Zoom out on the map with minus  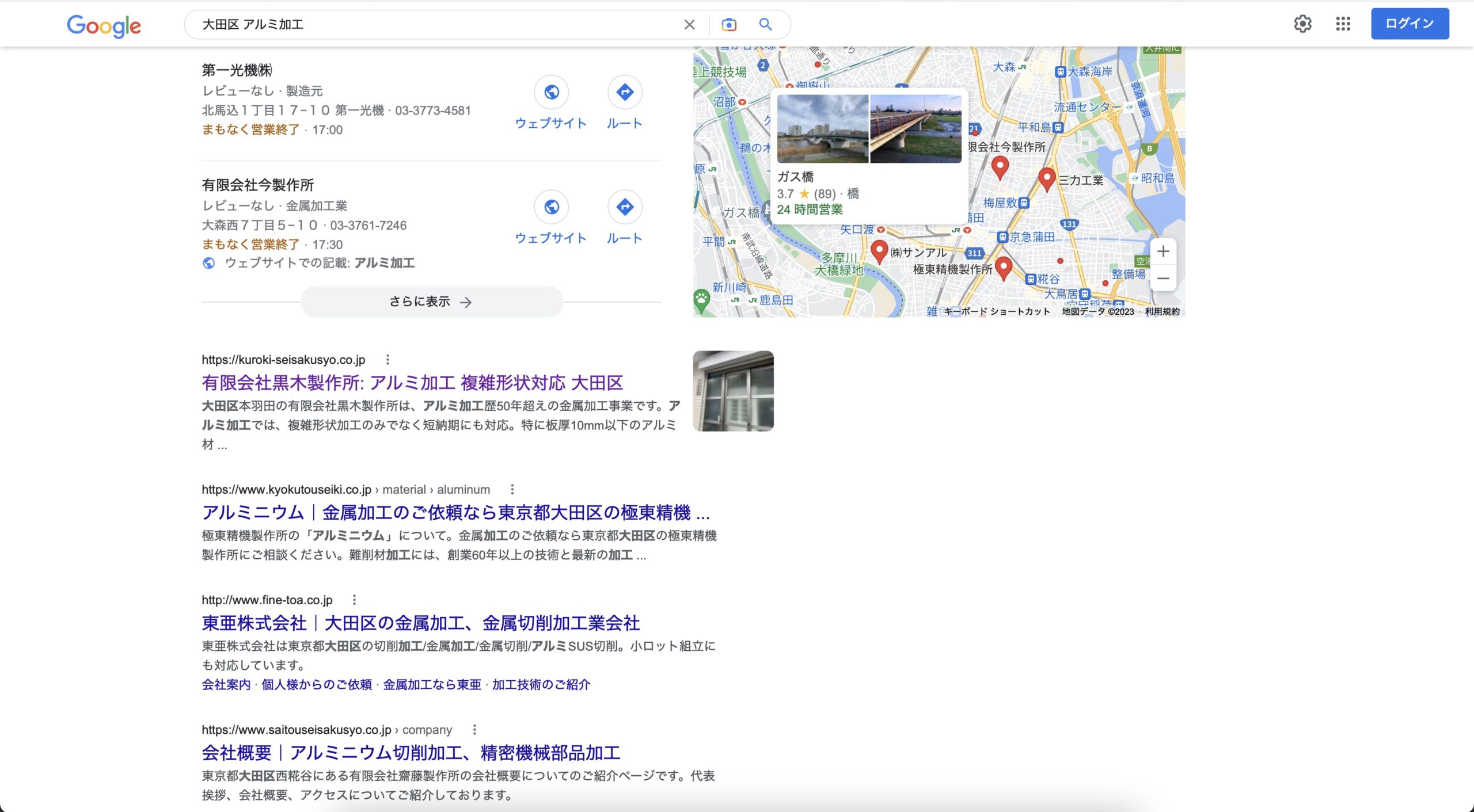pyautogui.click(x=1163, y=279)
